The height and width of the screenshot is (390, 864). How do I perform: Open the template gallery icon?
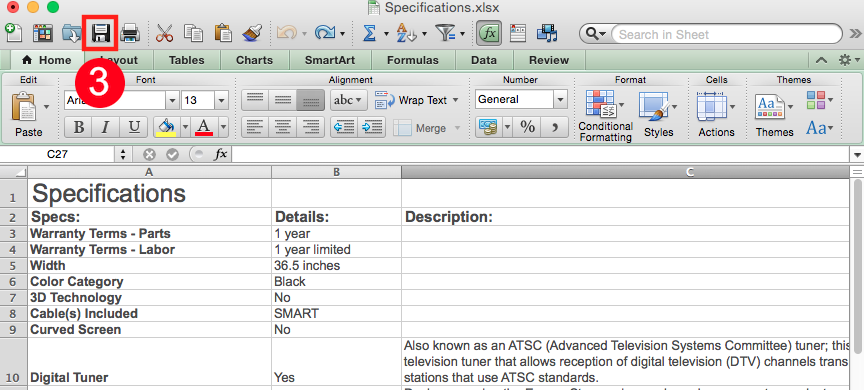pos(43,34)
